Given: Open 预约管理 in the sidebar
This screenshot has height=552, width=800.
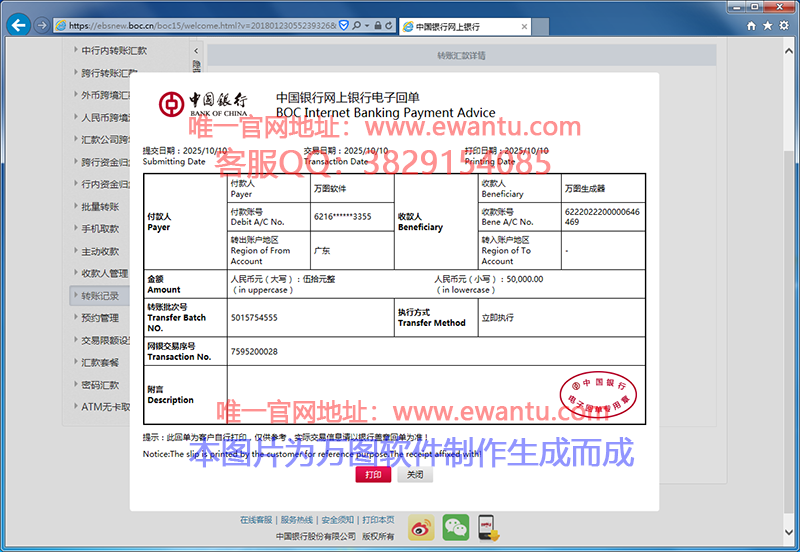Looking at the screenshot, I should tap(100, 318).
